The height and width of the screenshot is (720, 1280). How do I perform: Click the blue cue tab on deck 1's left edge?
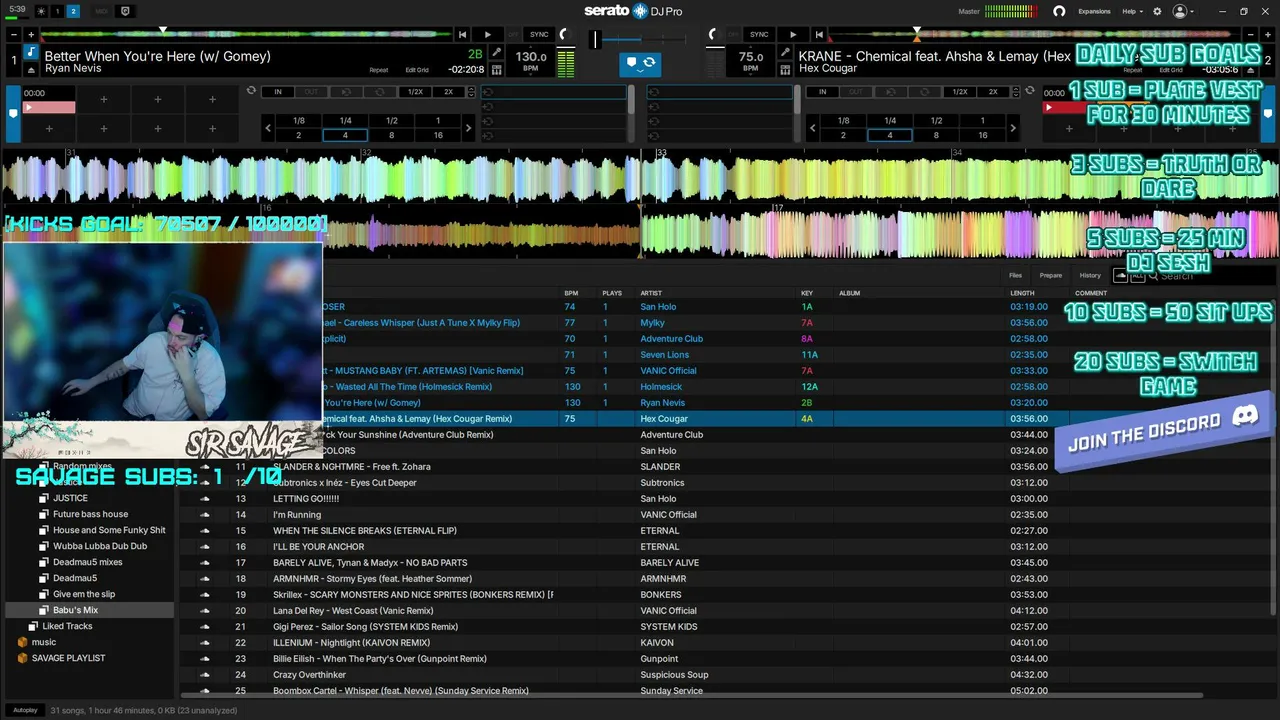click(x=13, y=113)
